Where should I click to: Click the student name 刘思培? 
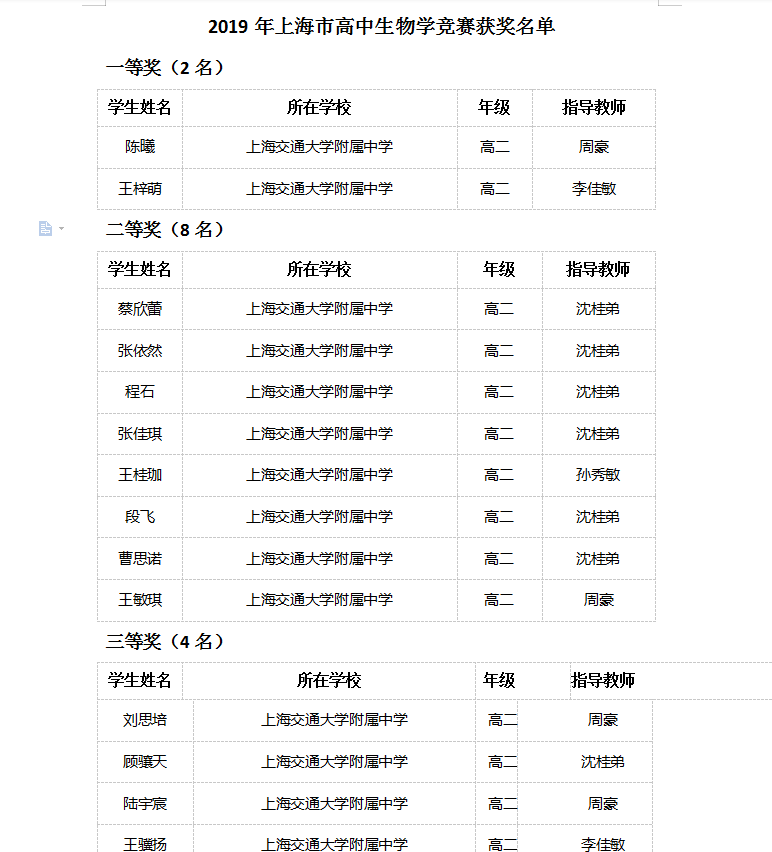tap(145, 720)
